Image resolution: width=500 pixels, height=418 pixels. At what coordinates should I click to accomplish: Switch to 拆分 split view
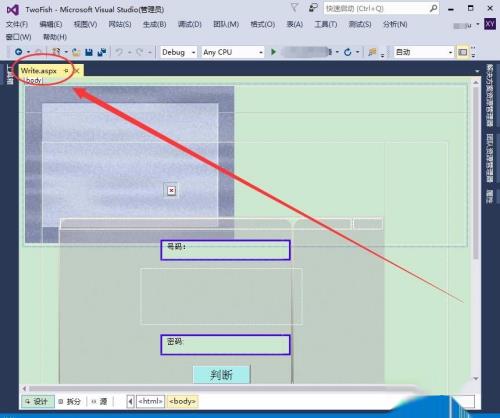click(x=70, y=401)
